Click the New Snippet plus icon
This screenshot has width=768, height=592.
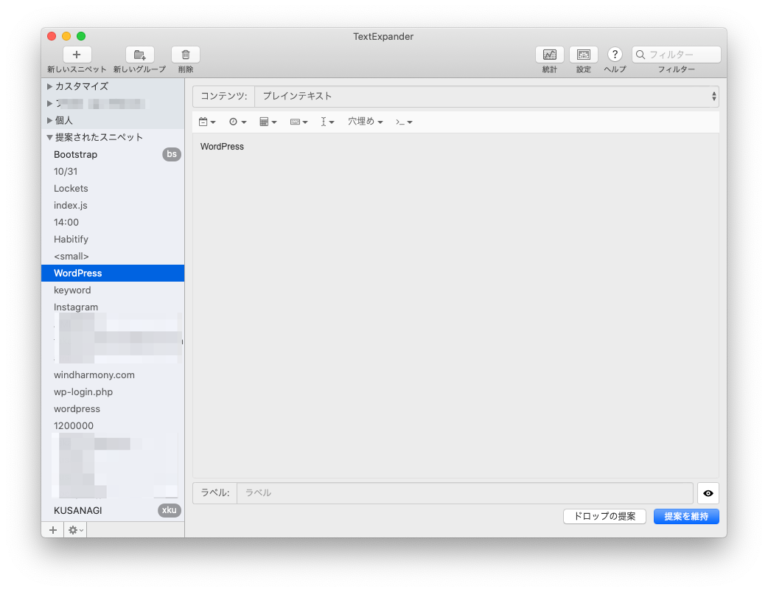tap(77, 55)
